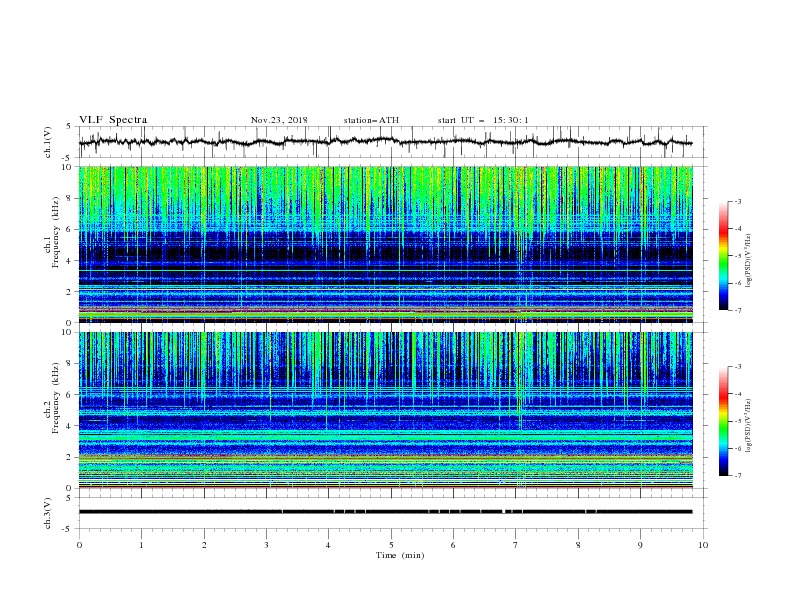Click the '5' tick on the time axis
Viewport: 792px width, 612px height.
(391, 545)
